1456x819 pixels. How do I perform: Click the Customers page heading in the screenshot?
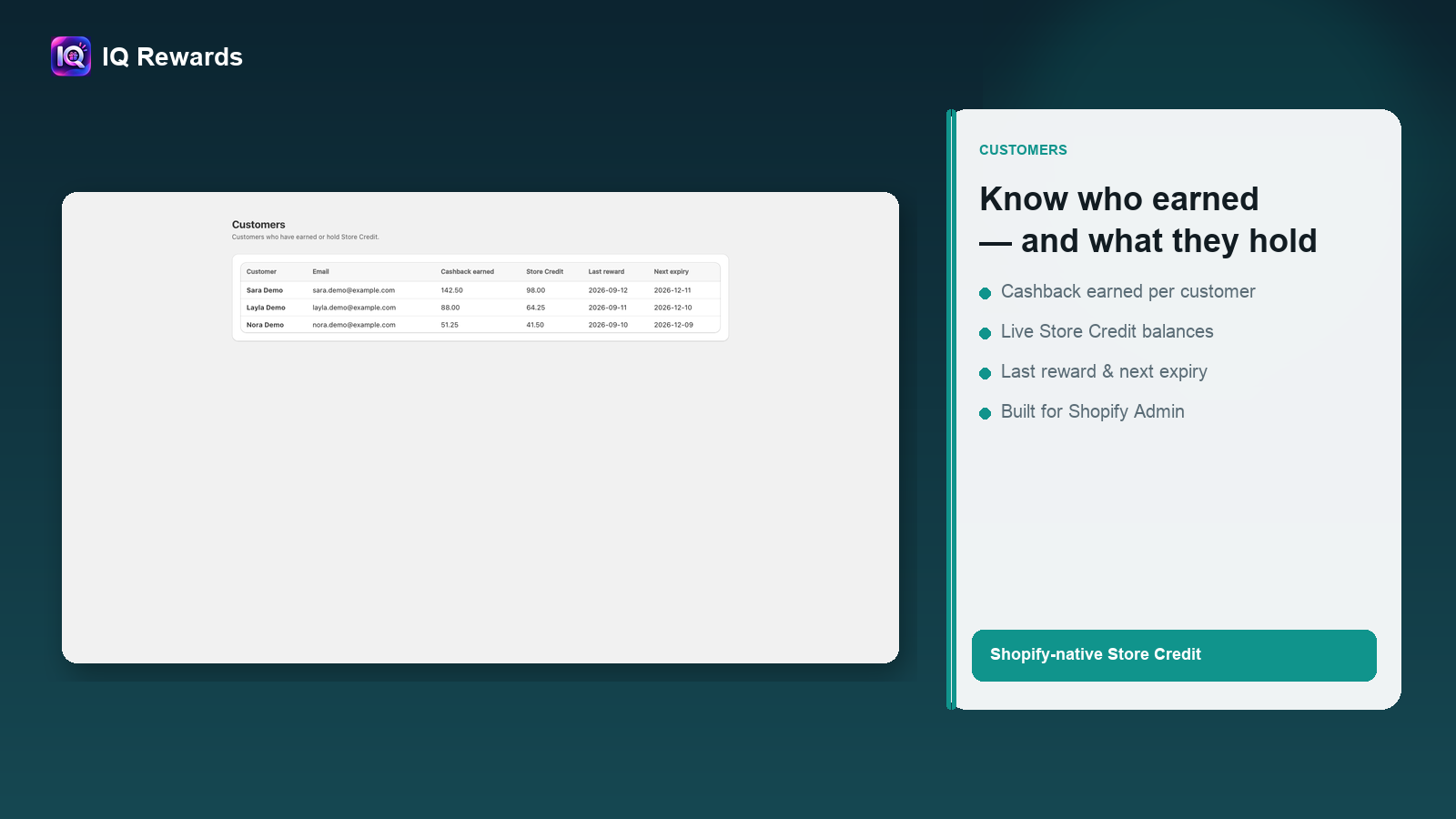258,225
